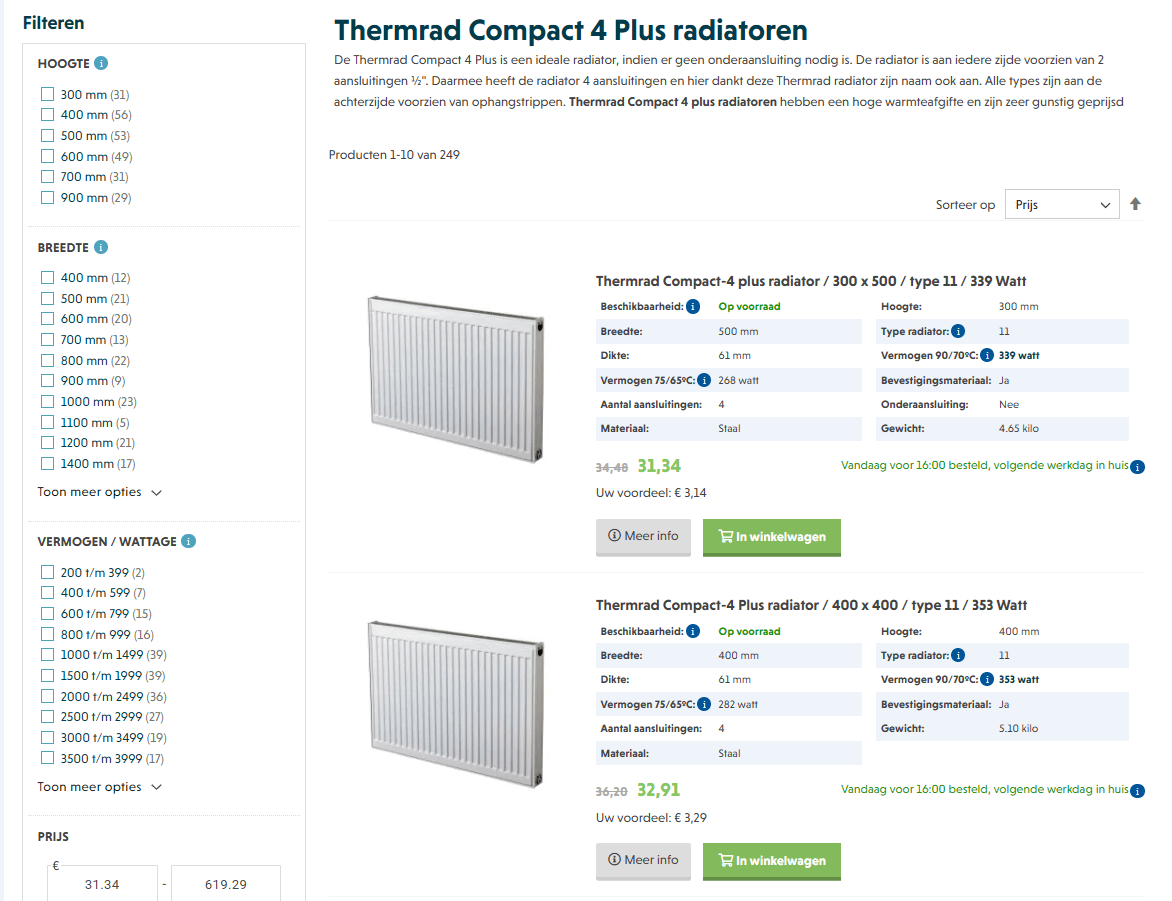Click Type radiator info icon of first product
1172x901 pixels.
pos(958,331)
